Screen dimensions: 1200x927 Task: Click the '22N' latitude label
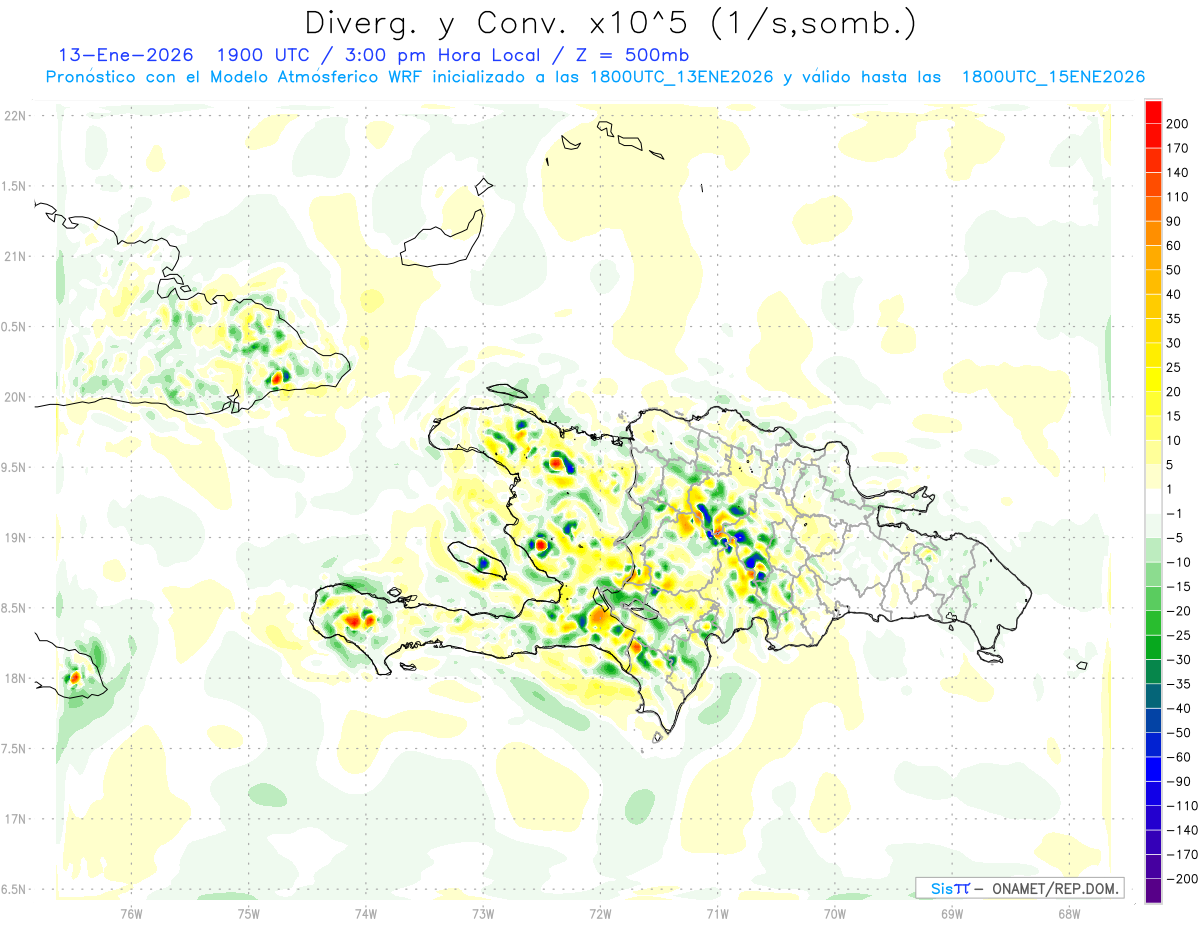click(14, 116)
